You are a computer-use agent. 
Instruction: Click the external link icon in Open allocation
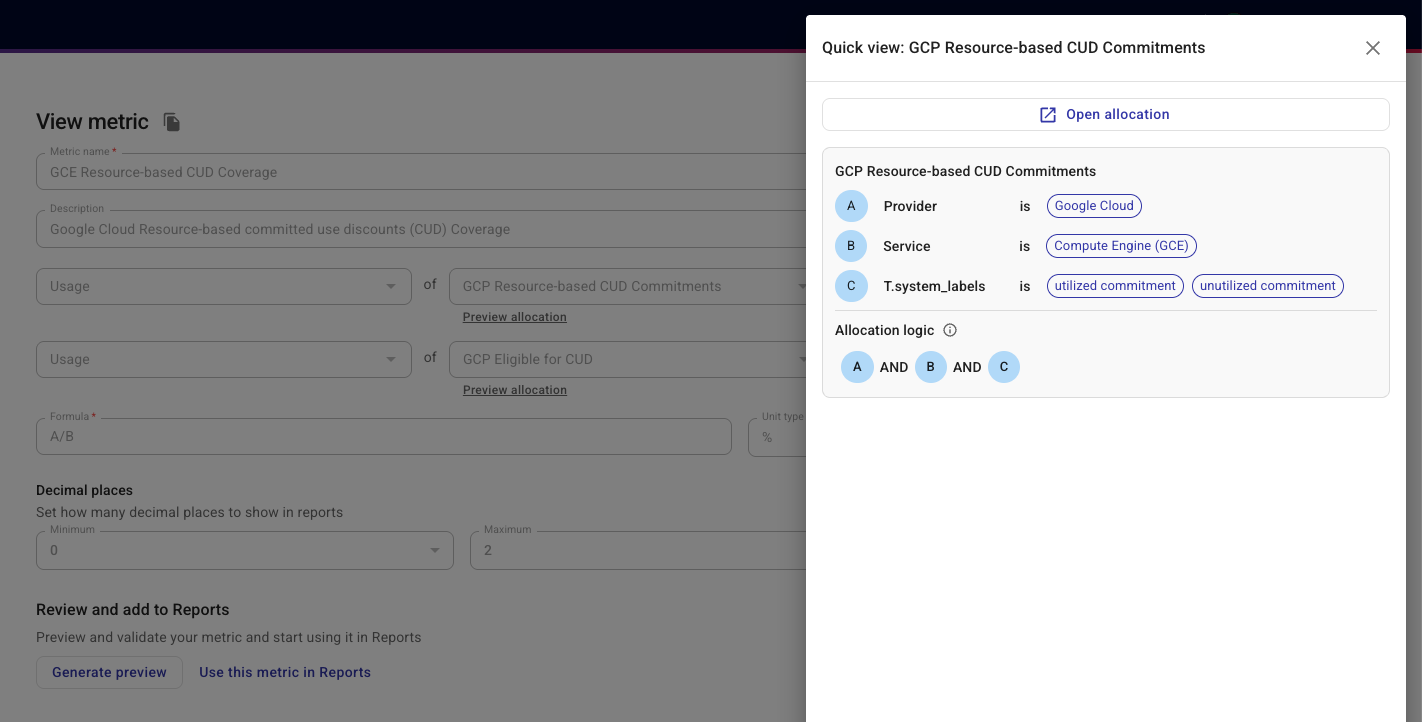tap(1048, 115)
